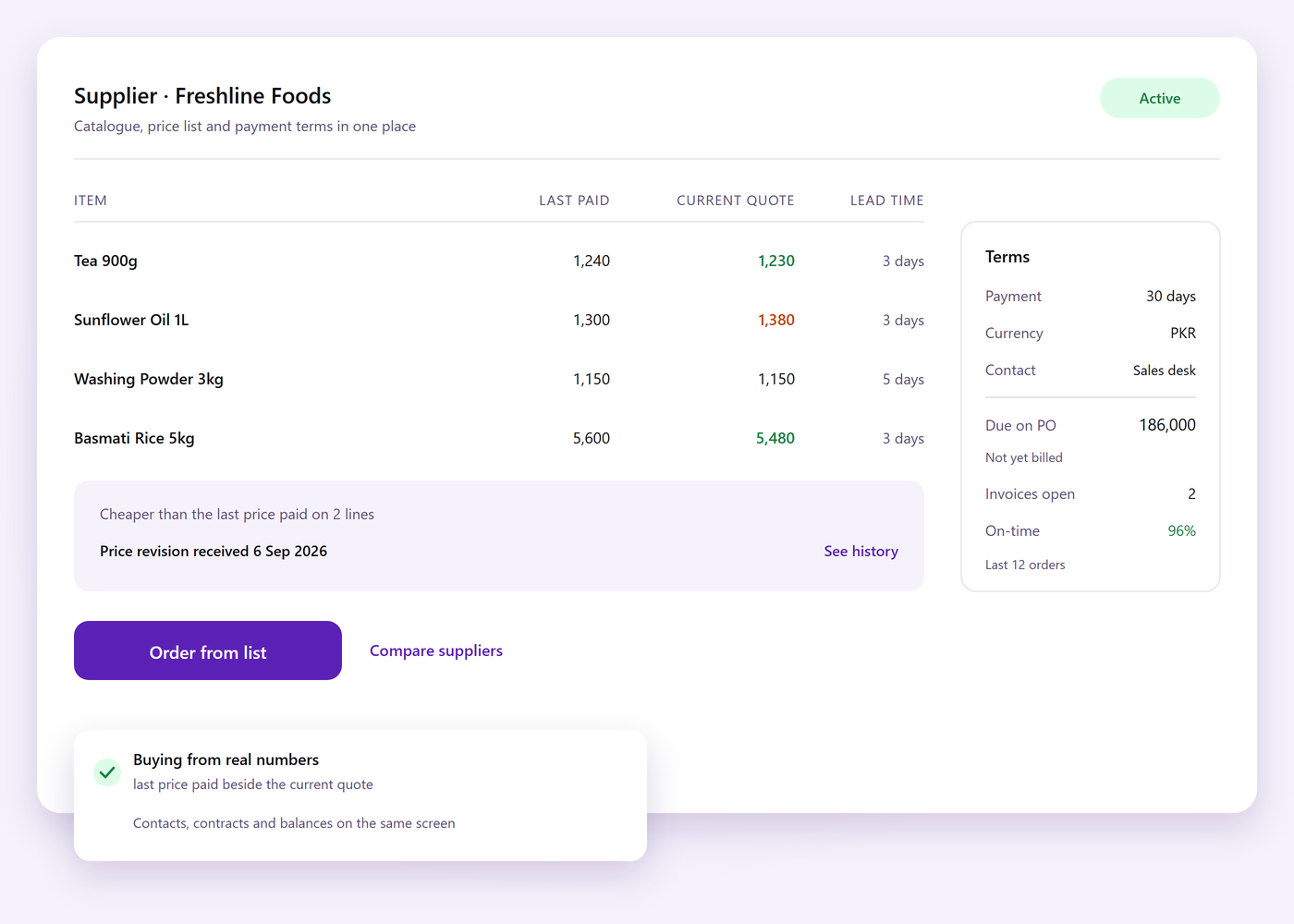Select the Basmati Rice 5kg item

[134, 438]
